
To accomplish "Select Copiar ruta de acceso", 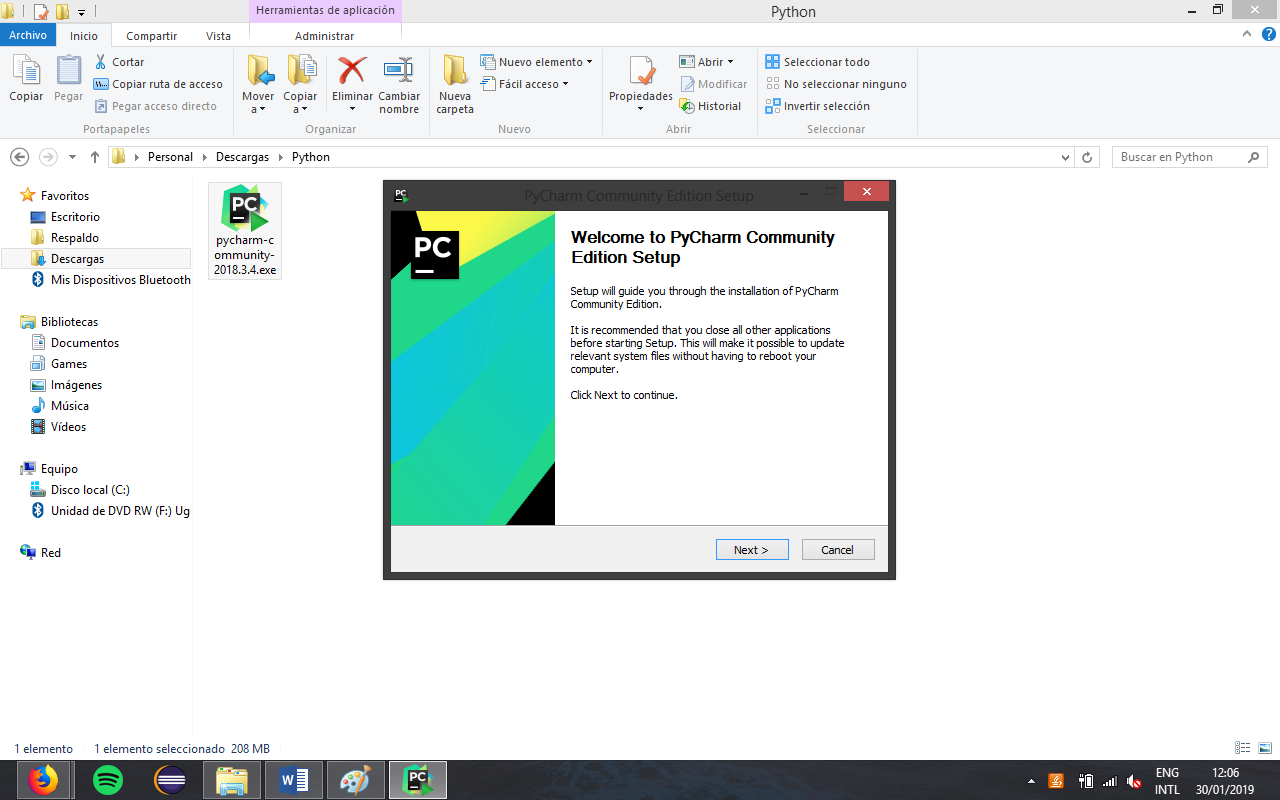I will (x=158, y=84).
